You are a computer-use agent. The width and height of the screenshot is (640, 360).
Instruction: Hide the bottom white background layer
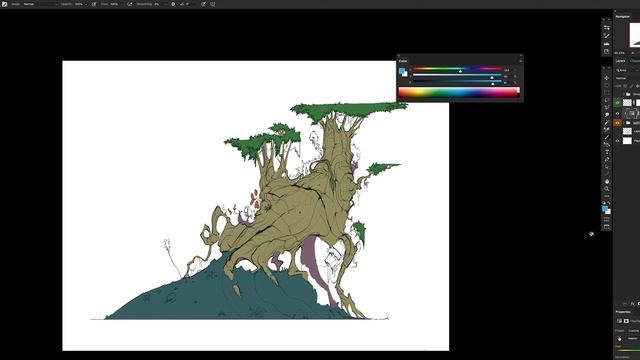click(617, 140)
